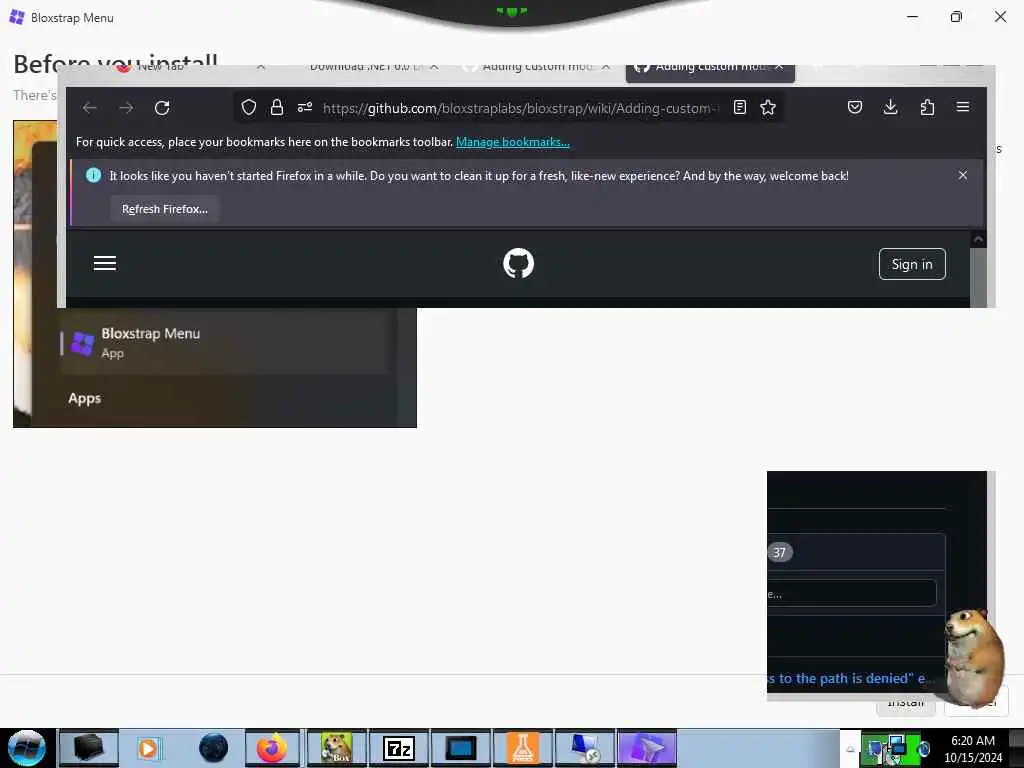The width and height of the screenshot is (1024, 768).
Task: Open the Firefox downloads panel
Action: click(x=890, y=107)
